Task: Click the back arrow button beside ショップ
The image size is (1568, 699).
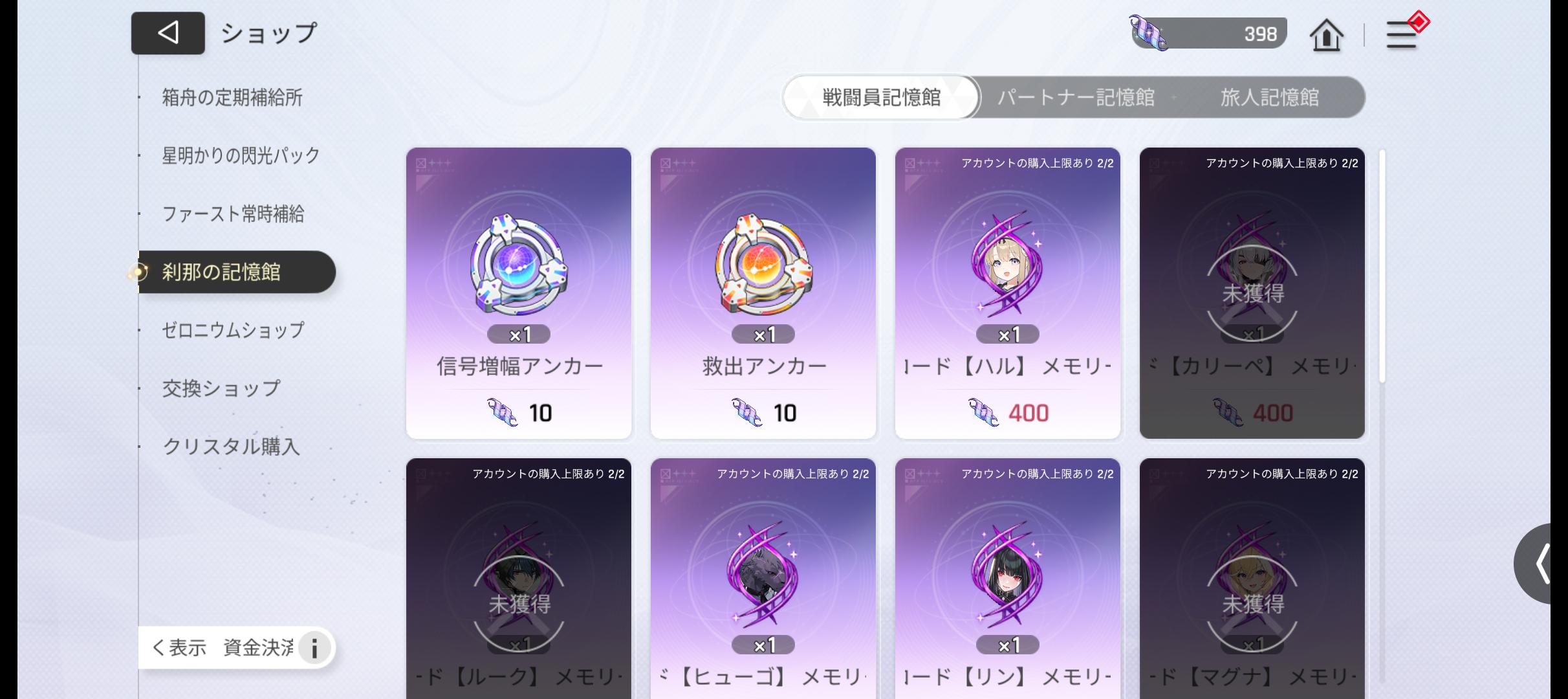Action: [168, 33]
